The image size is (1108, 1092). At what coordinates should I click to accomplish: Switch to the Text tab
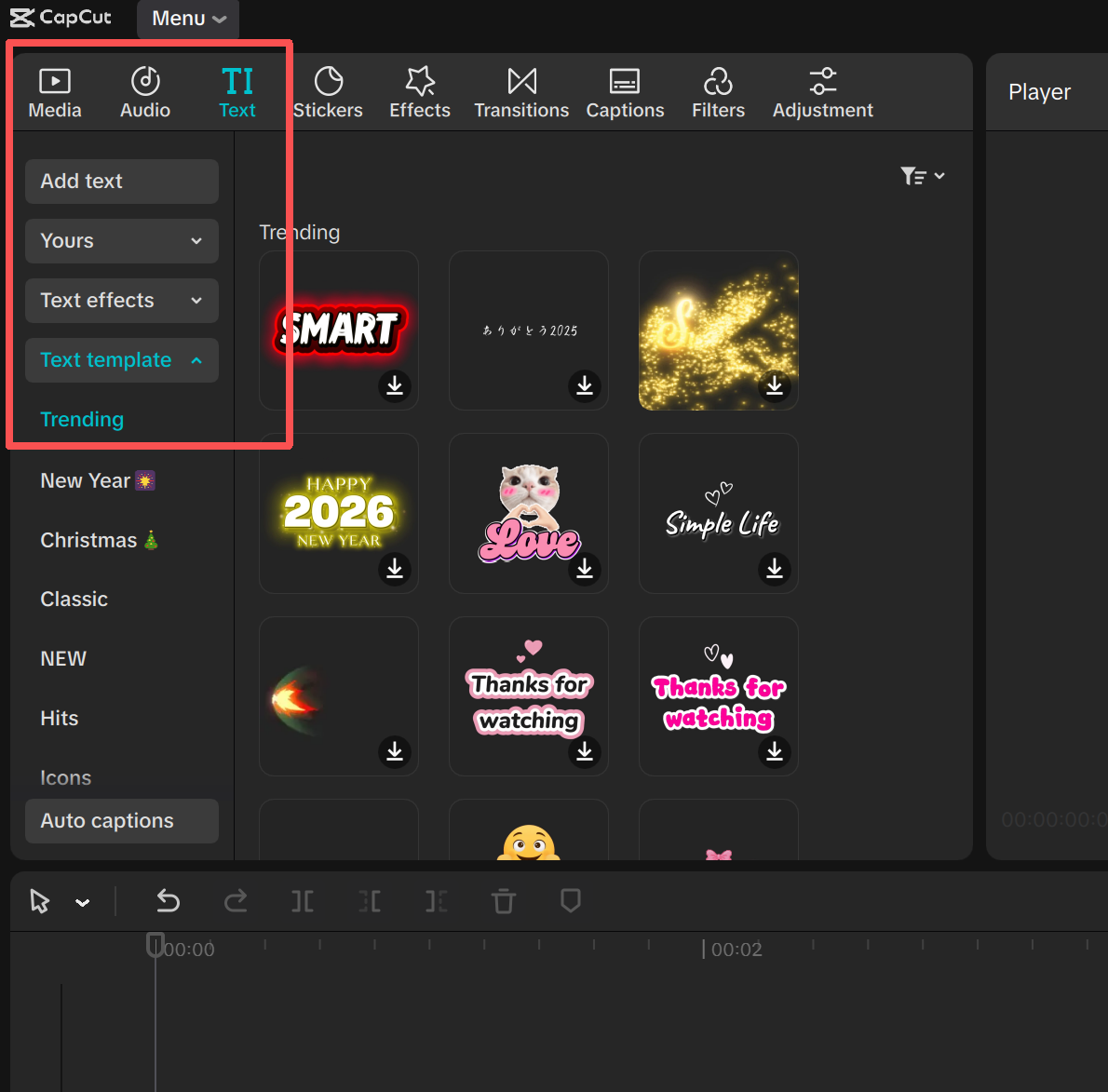[x=237, y=90]
